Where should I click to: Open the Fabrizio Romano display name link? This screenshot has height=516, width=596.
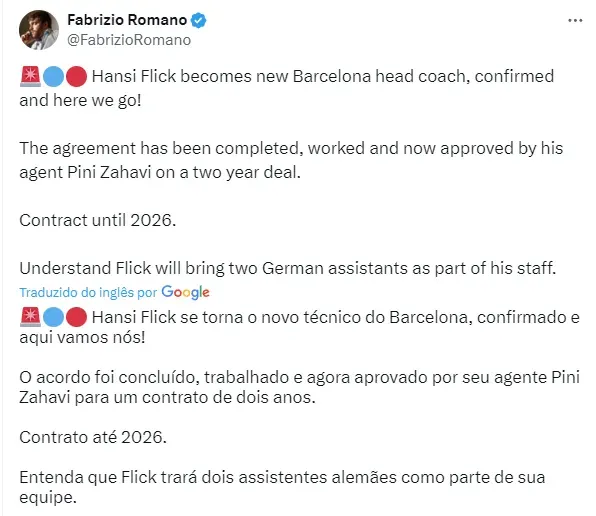coord(127,20)
